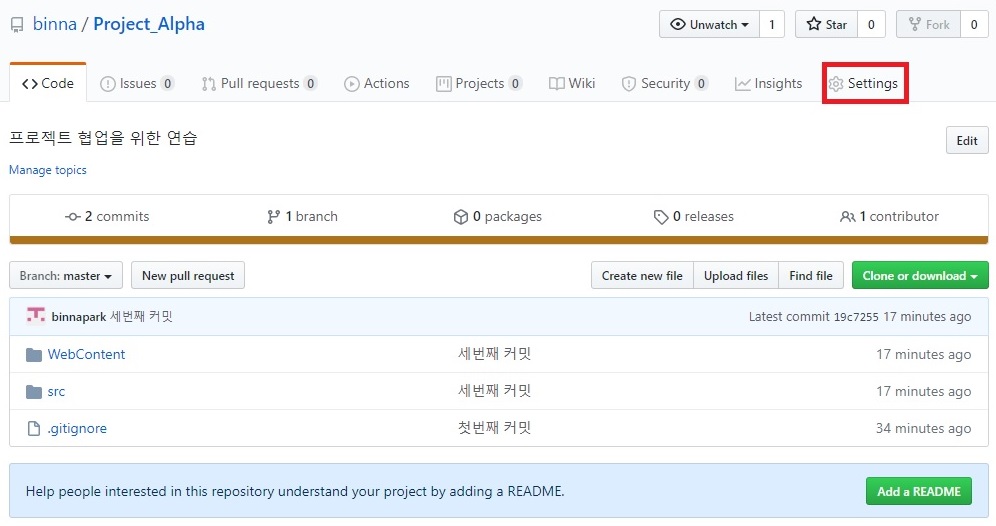
Task: Click the graph icon on Insights tab
Action: pyautogui.click(x=743, y=84)
